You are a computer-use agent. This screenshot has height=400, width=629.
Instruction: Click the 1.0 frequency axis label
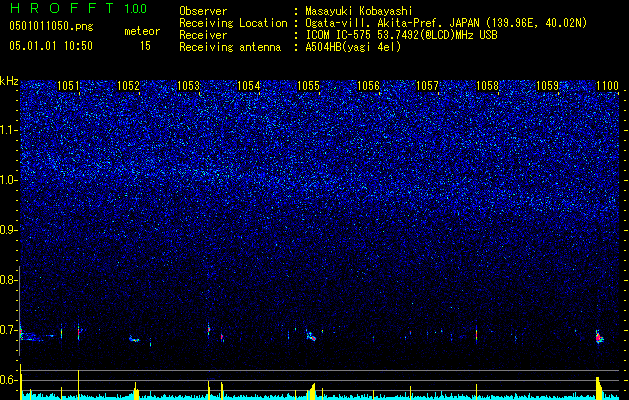[x=8, y=180]
